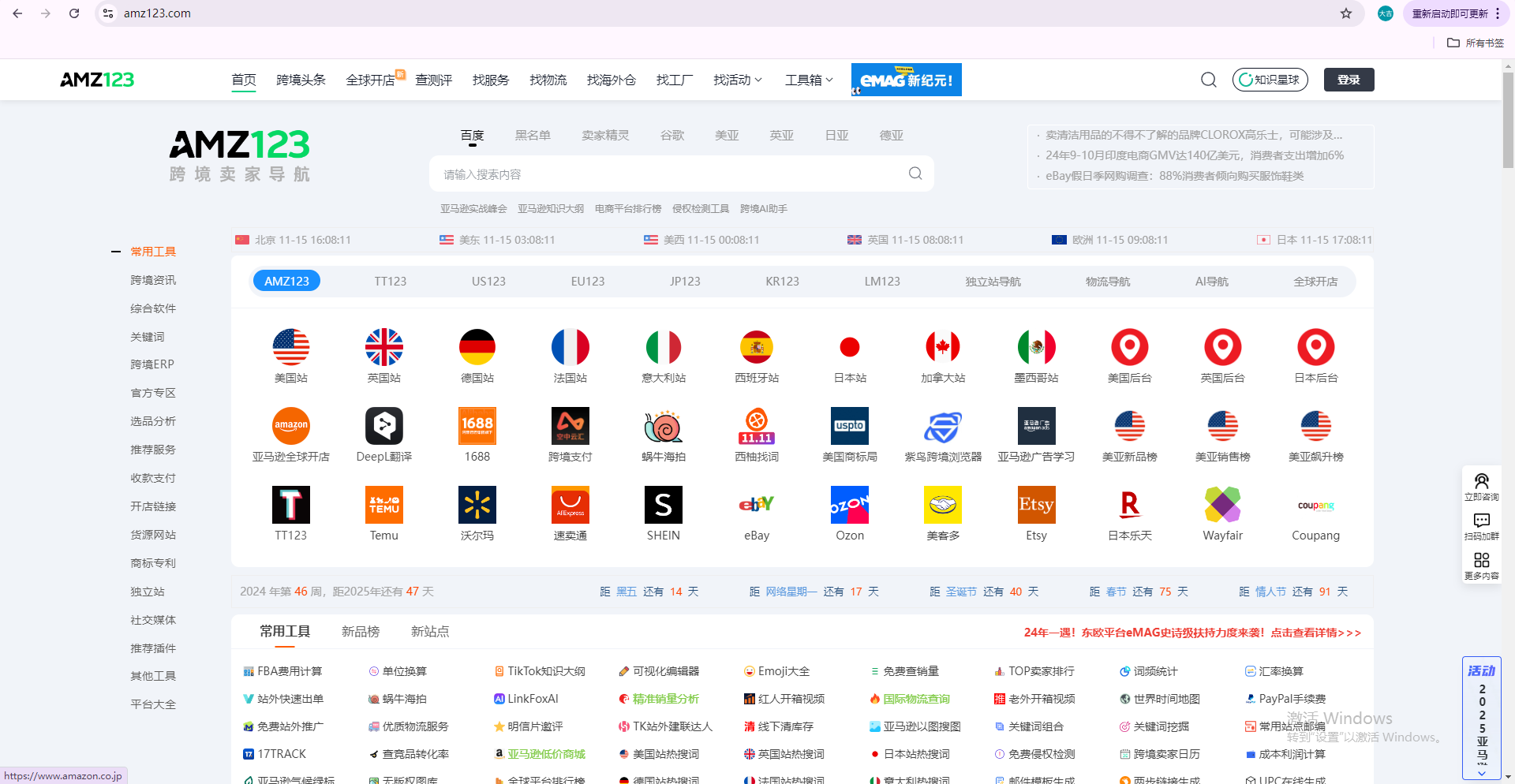Open the 西班牙站 flag icon
This screenshot has width=1515, height=784.
(757, 347)
